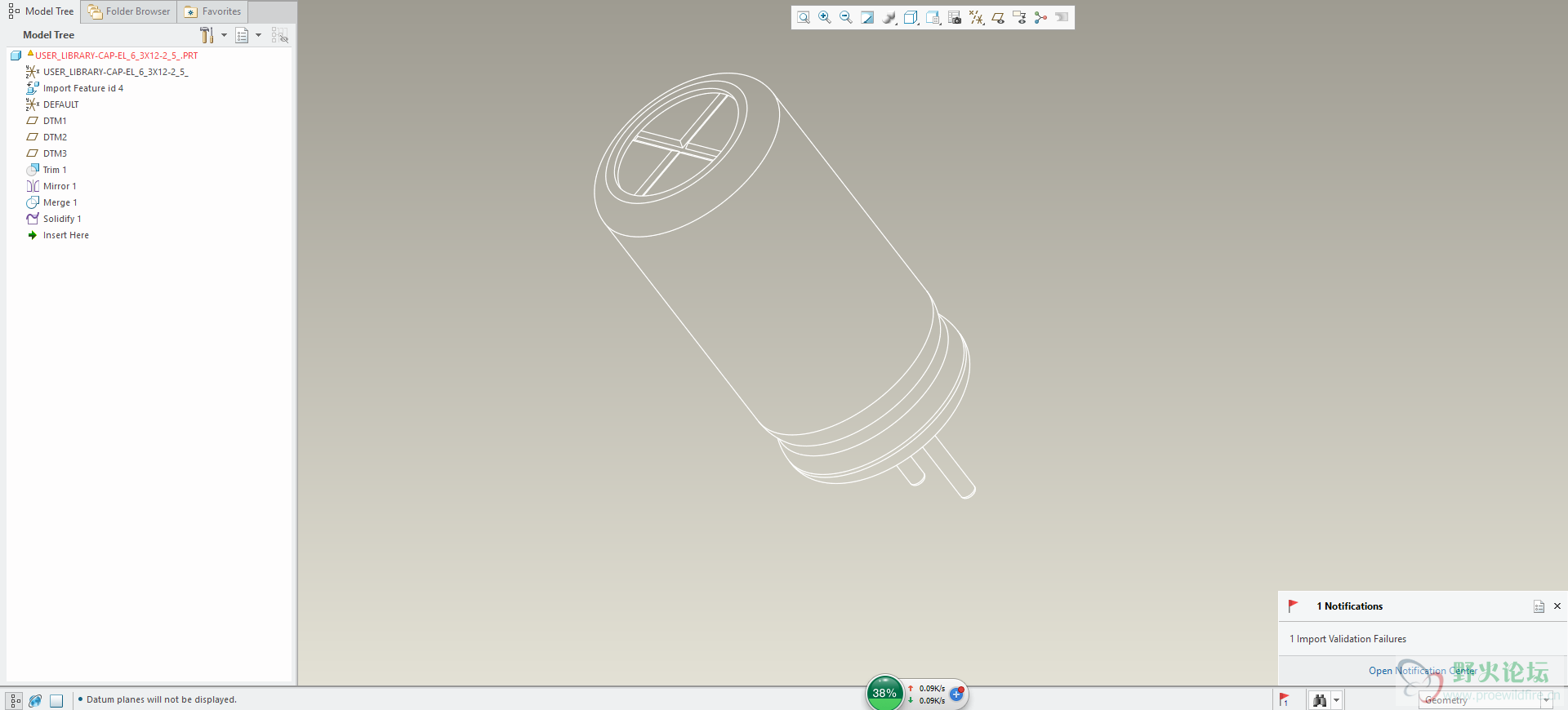Click the Zoom Out magnifier icon
The height and width of the screenshot is (710, 1568).
pos(846,17)
